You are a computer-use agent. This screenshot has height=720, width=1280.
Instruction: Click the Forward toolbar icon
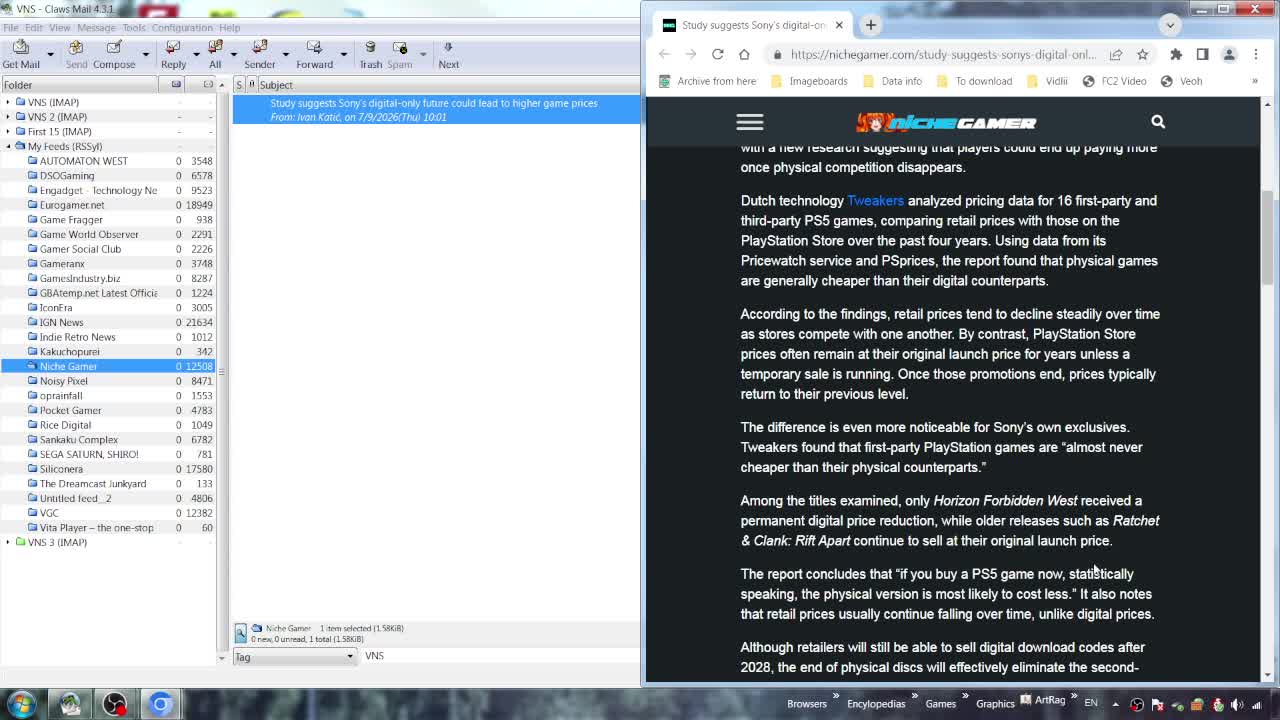tap(314, 54)
